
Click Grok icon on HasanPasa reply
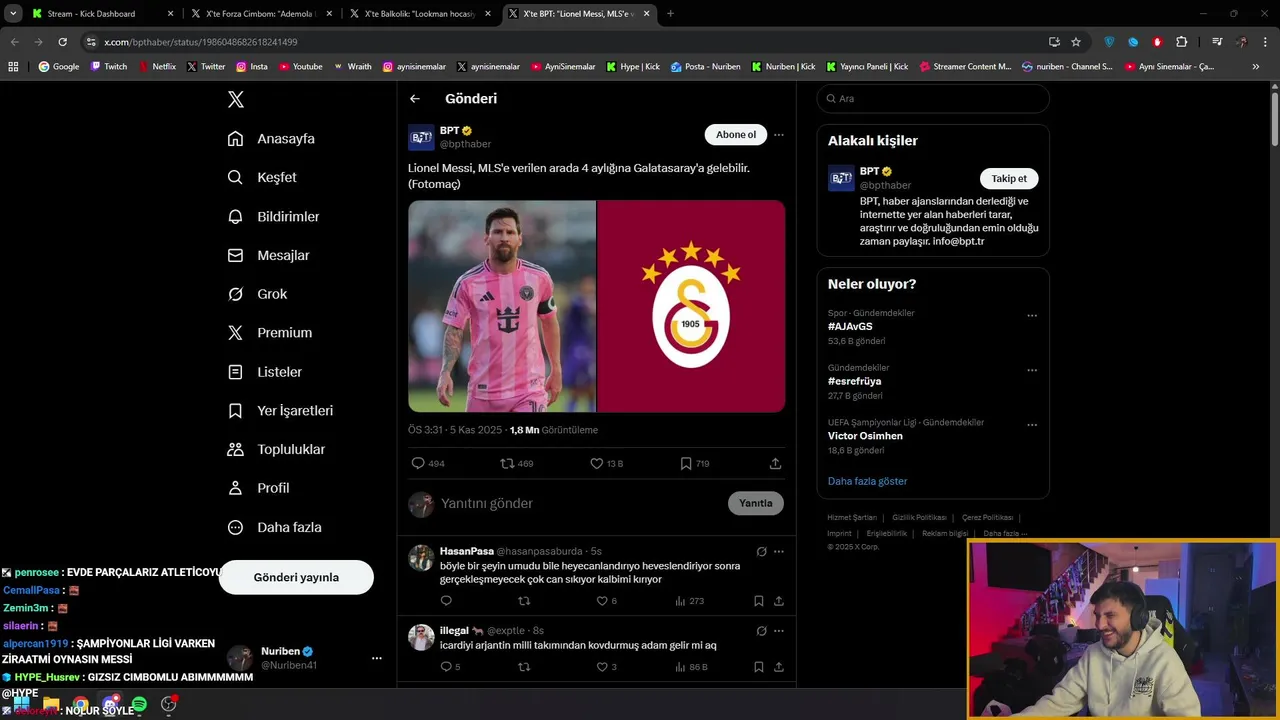click(761, 551)
